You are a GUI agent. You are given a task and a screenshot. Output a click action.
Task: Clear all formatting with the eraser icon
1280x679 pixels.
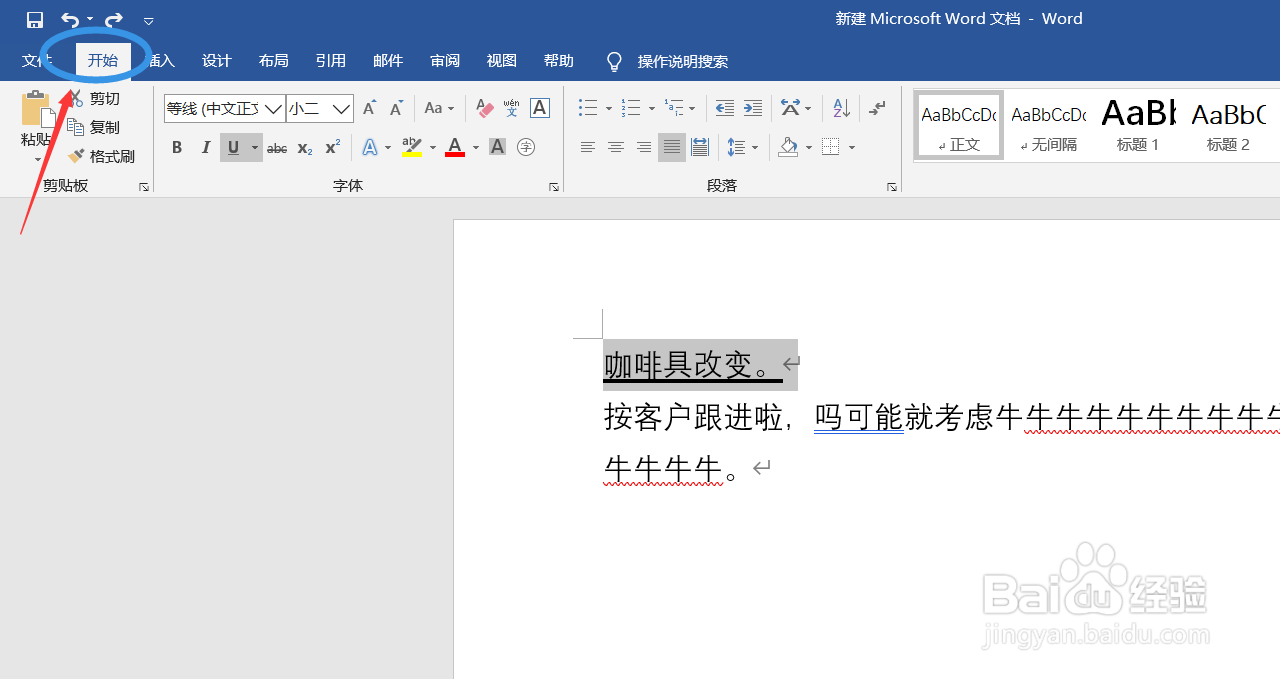pyautogui.click(x=484, y=108)
